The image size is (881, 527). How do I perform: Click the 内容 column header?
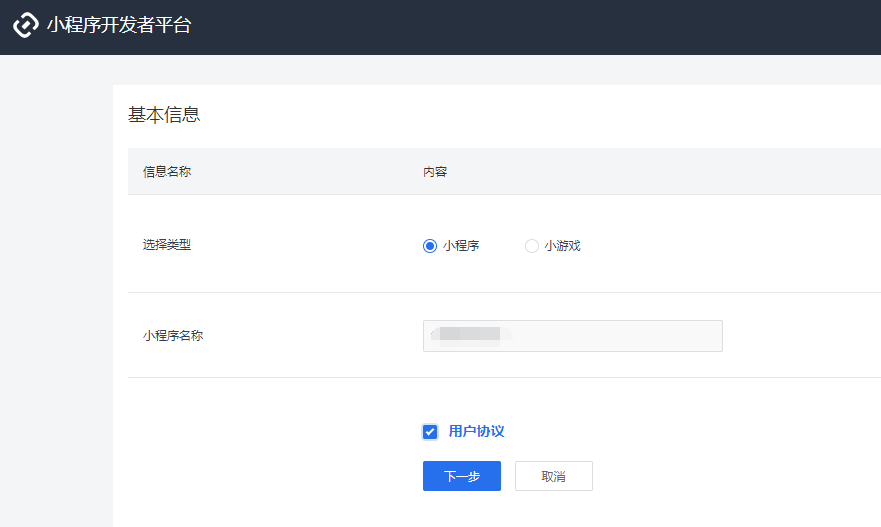435,172
